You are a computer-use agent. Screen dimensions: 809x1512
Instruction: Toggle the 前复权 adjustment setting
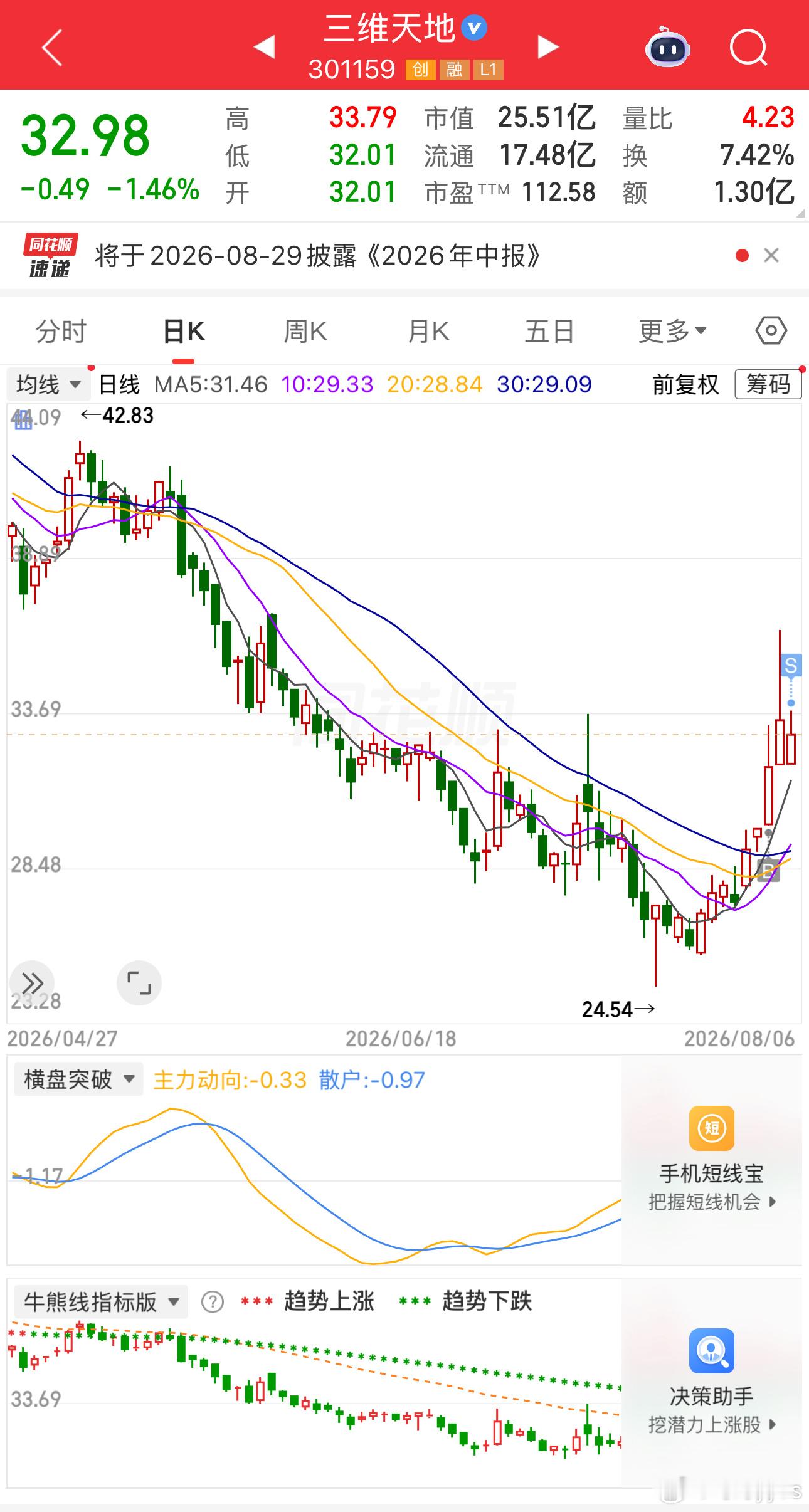685,384
